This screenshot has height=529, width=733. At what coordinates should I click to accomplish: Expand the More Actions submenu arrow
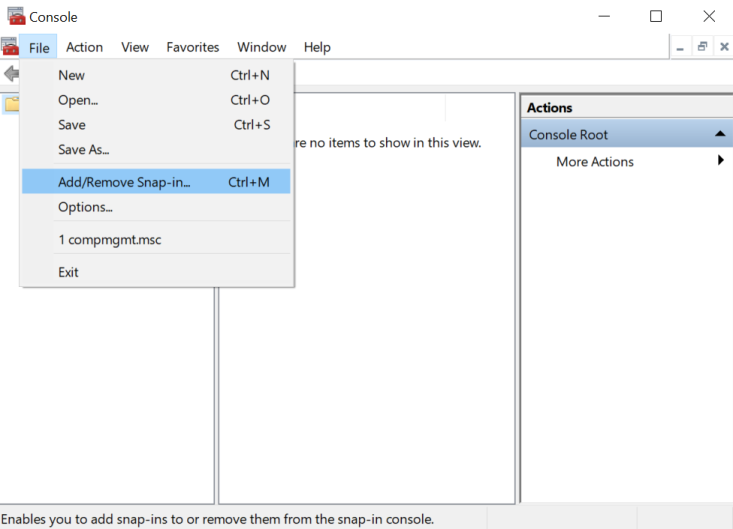click(x=720, y=160)
